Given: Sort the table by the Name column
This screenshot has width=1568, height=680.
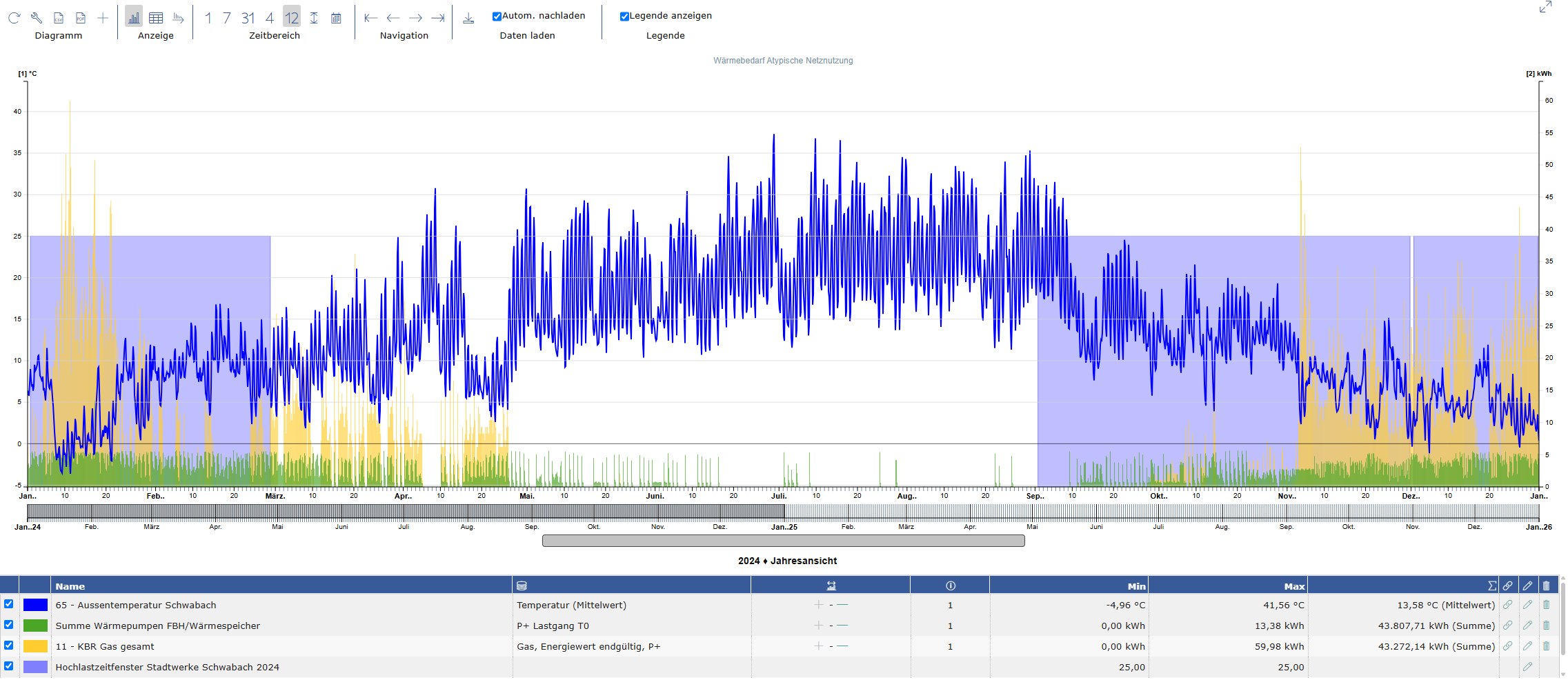Looking at the screenshot, I should pos(70,586).
